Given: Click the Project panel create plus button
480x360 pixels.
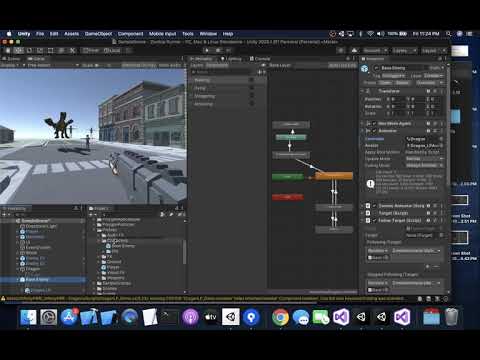Looking at the screenshot, I should [x=91, y=215].
